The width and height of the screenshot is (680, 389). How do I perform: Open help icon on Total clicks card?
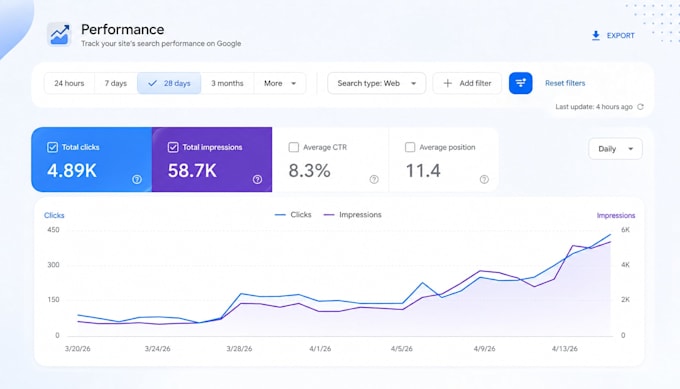click(x=137, y=179)
